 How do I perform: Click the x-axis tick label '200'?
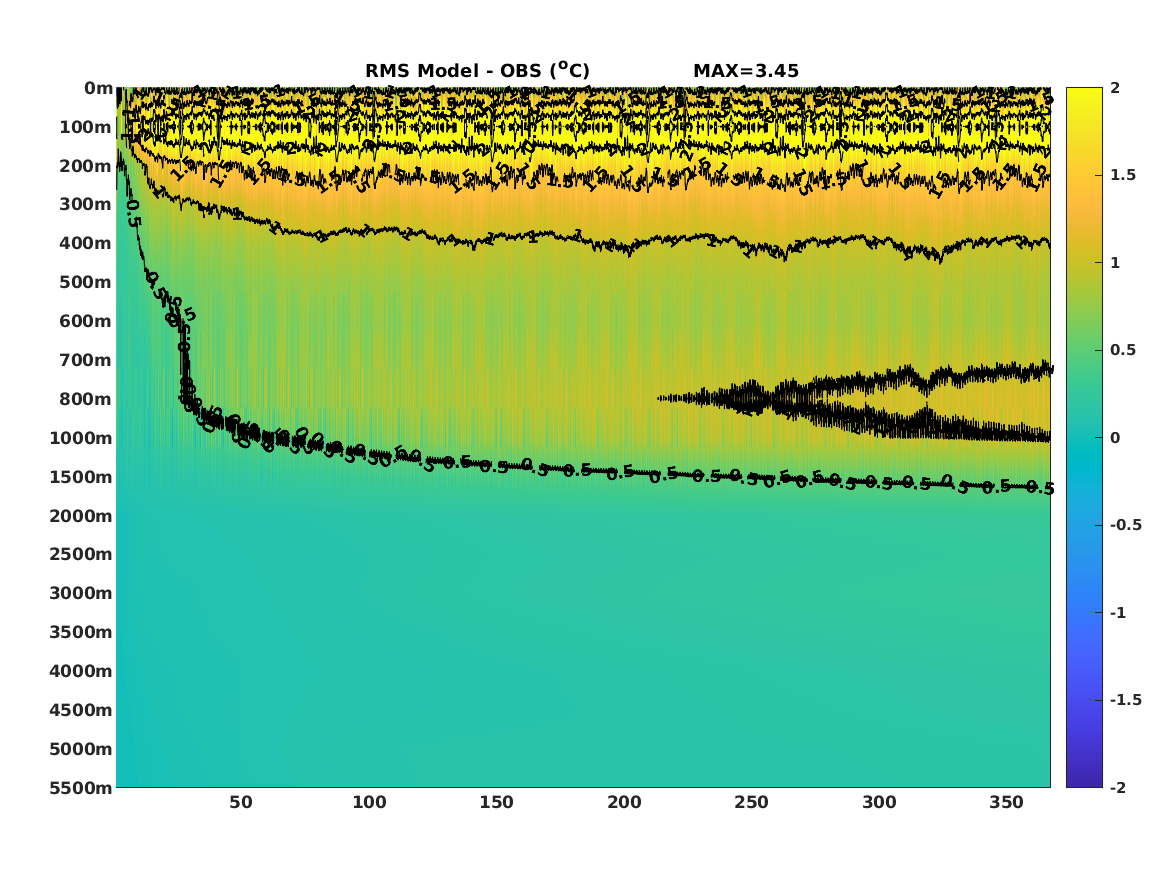(x=624, y=802)
